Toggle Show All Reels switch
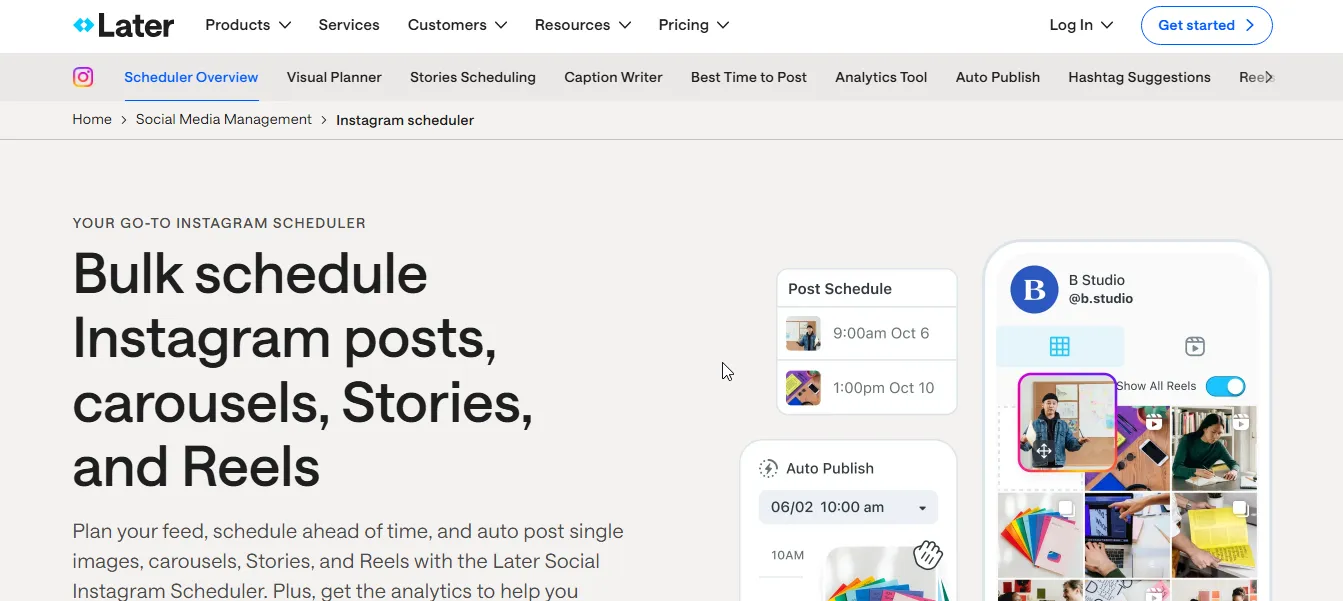 1225,386
